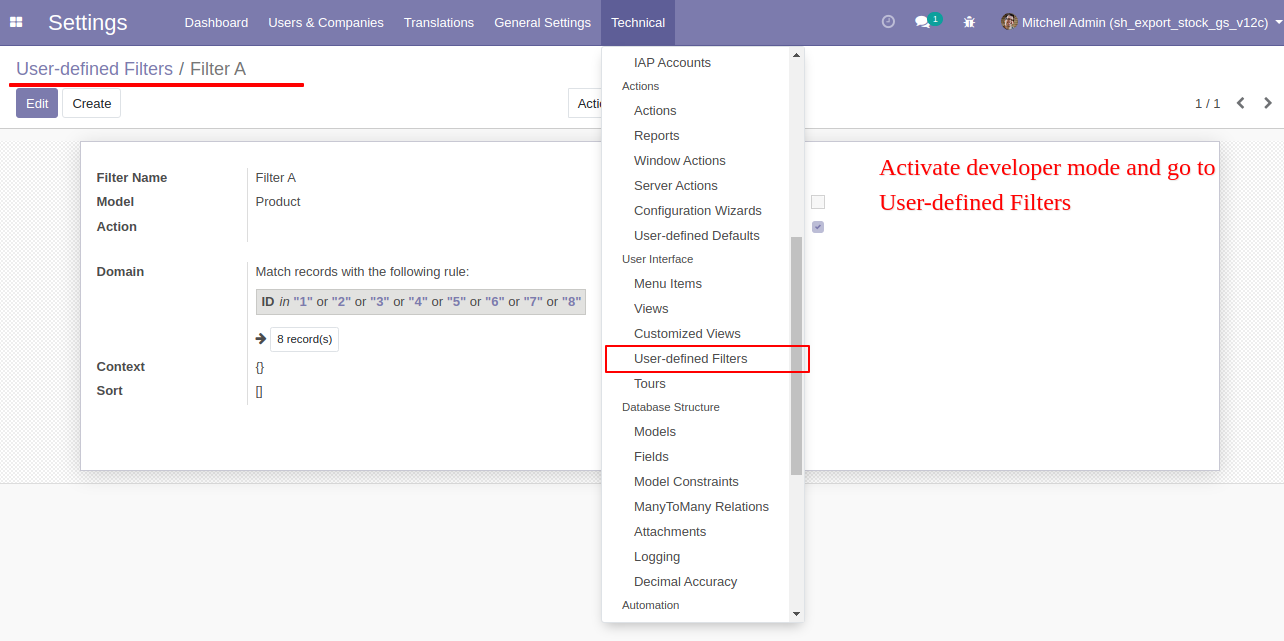Viewport: 1284px width, 641px height.
Task: Click the '[]' sort value
Action: coord(259,391)
